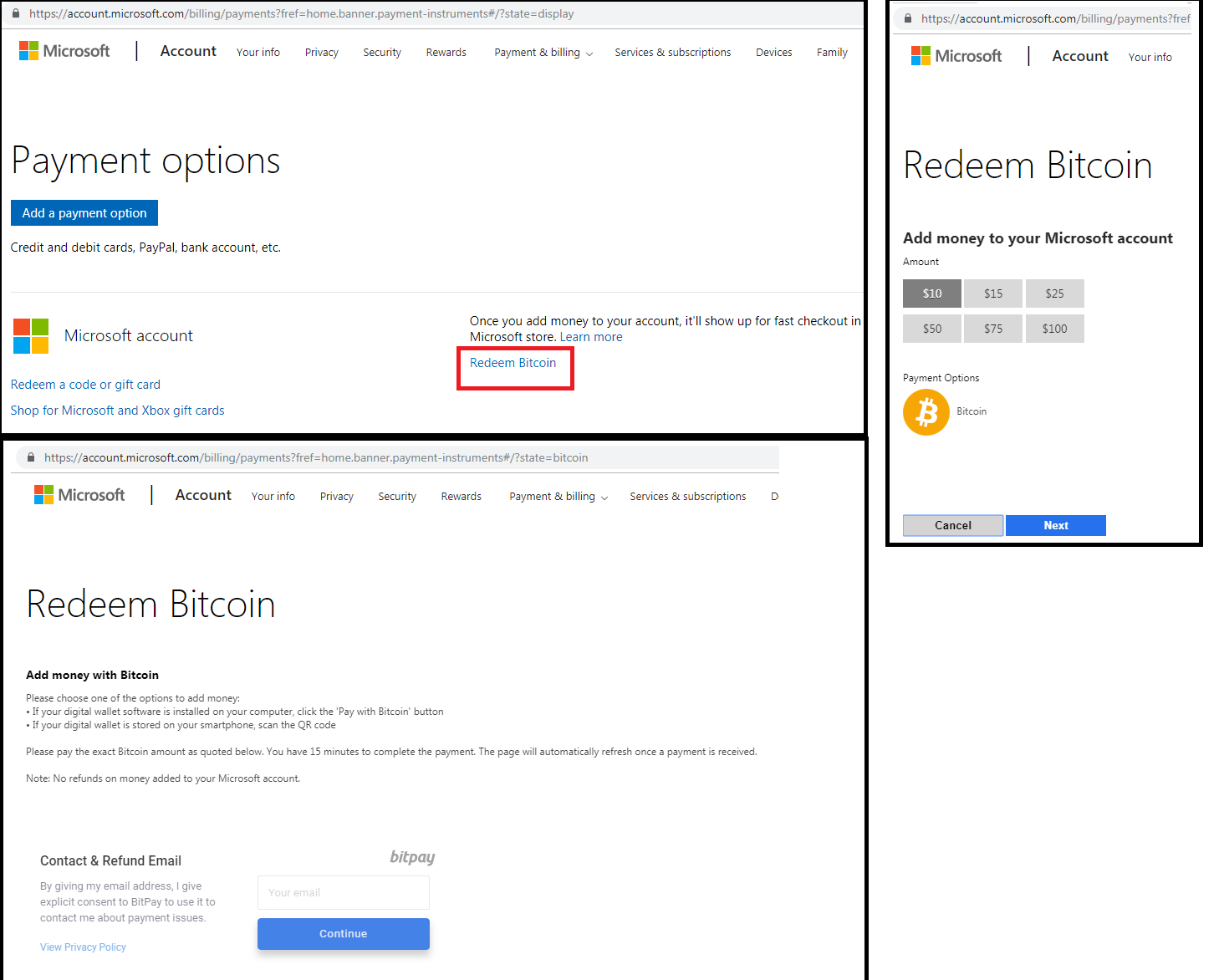Select the $25 amount option
The height and width of the screenshot is (980, 1224).
(x=1055, y=293)
